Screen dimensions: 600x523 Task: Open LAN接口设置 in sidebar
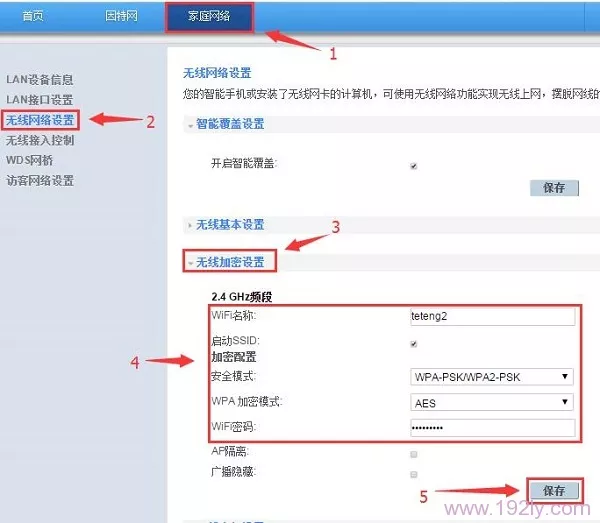tap(40, 100)
